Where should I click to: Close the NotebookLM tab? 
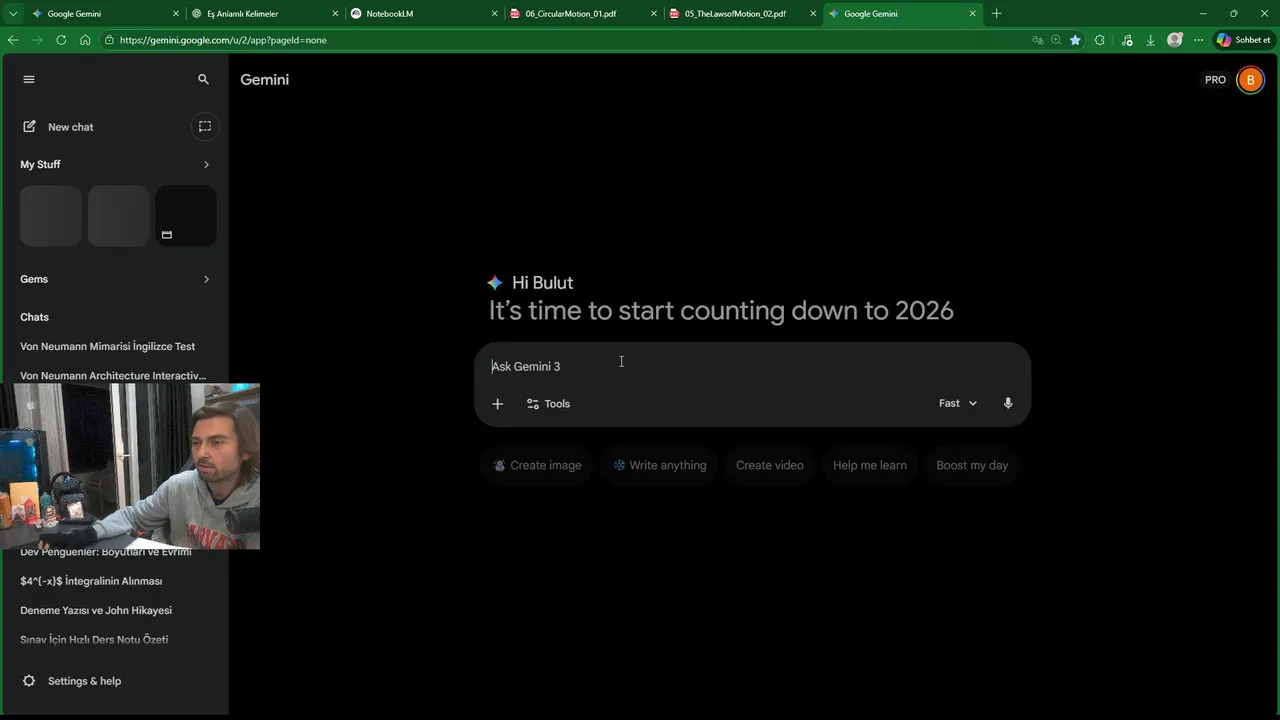tap(494, 14)
